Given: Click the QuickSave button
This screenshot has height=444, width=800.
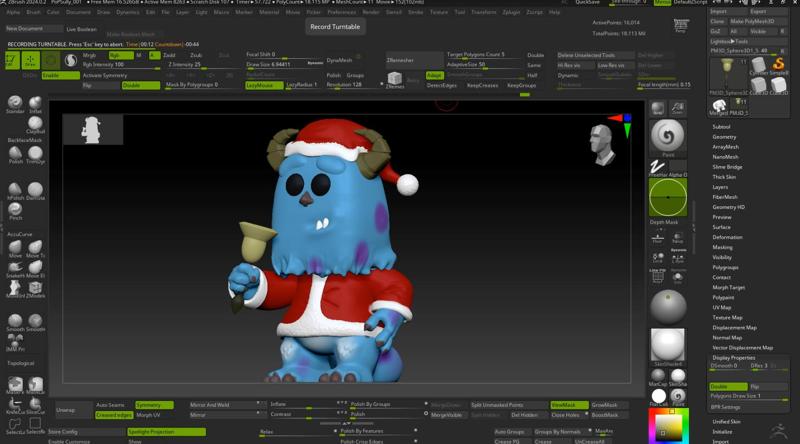Looking at the screenshot, I should 587,3.
